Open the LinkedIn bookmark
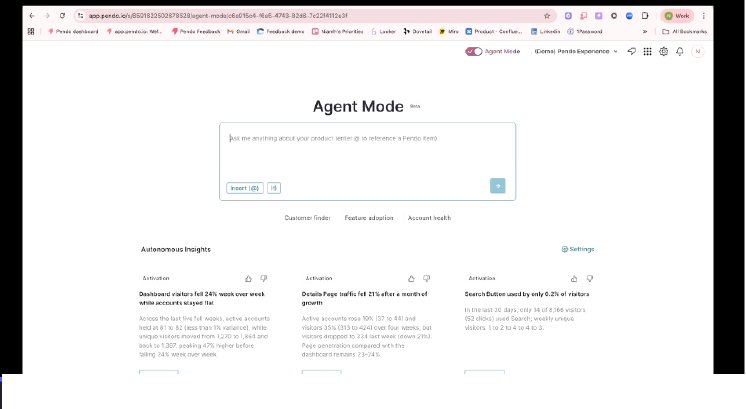The image size is (746, 409). coord(545,31)
